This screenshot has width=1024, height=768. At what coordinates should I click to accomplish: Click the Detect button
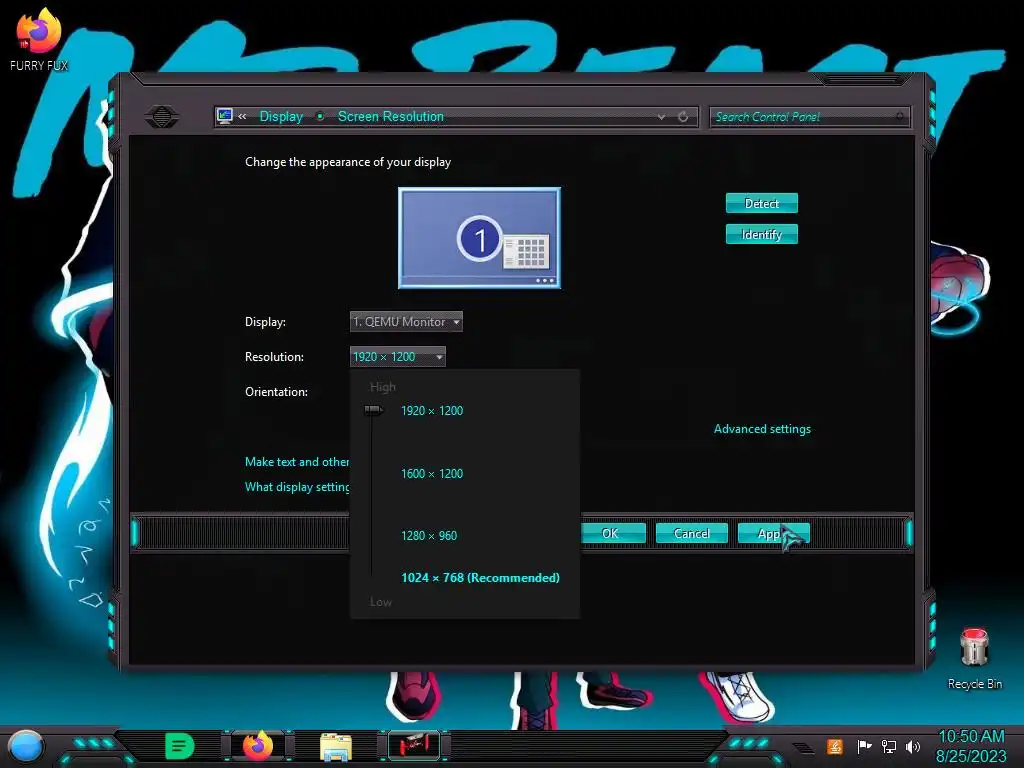point(761,203)
